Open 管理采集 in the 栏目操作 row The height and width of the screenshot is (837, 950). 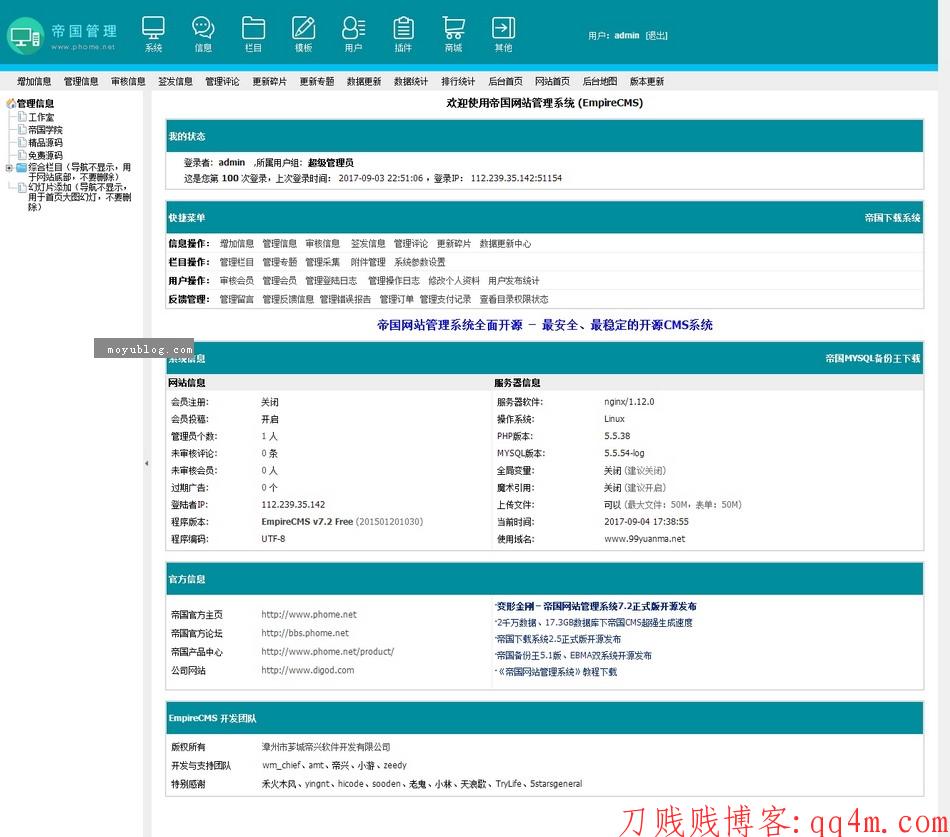coord(323,262)
